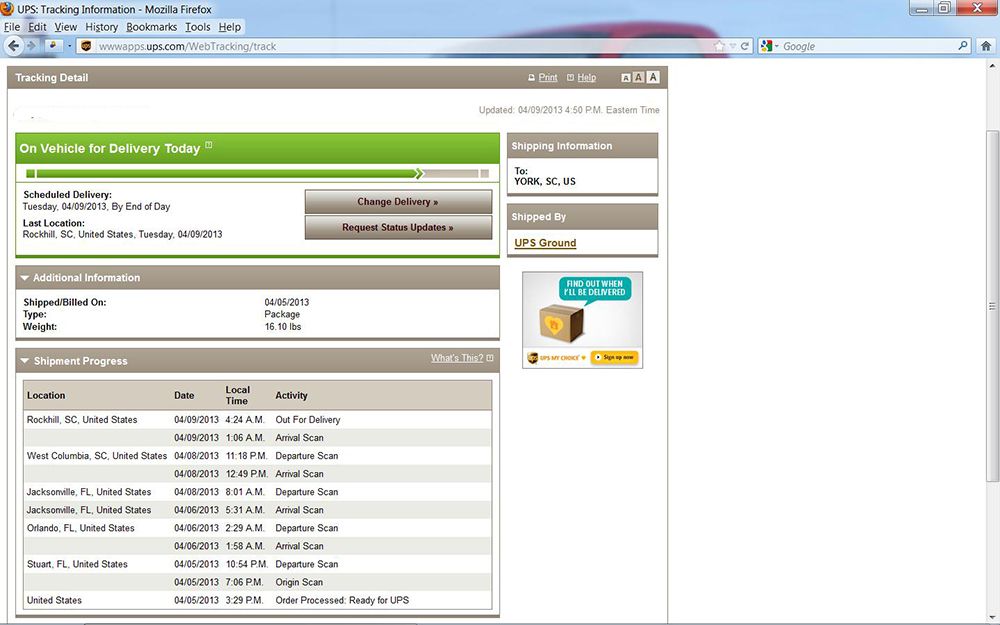
Task: Click the UPS site favicon in address bar
Action: click(86, 46)
